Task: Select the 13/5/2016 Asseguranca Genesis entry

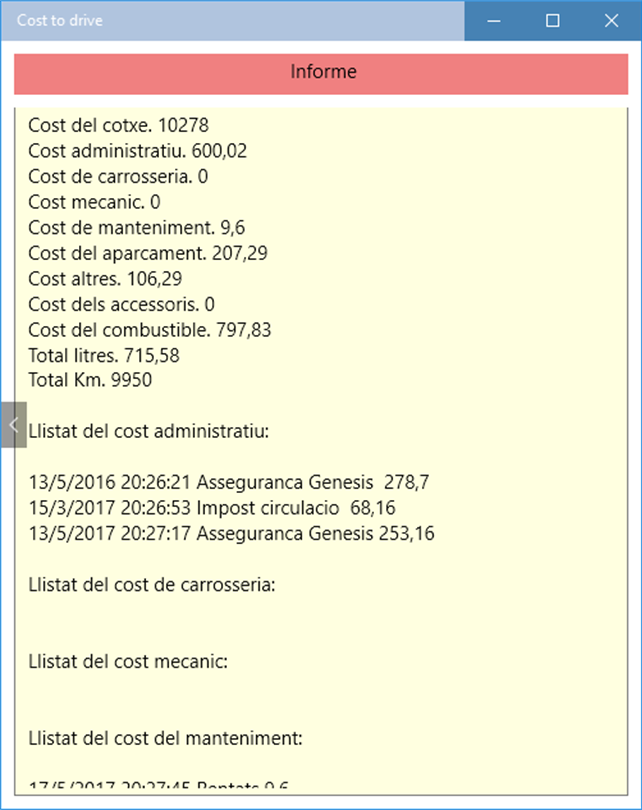Action: click(x=228, y=482)
